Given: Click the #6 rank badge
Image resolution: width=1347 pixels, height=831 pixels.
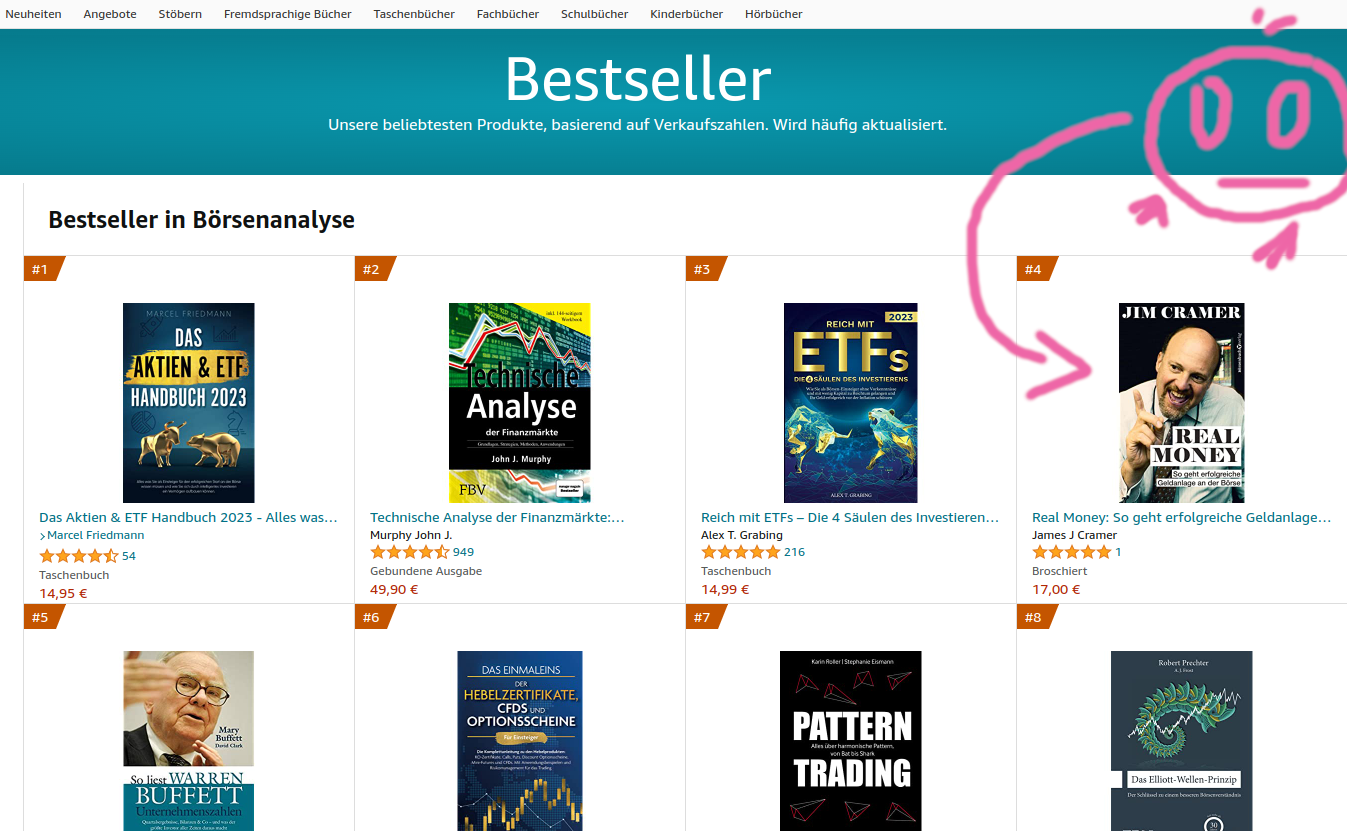Looking at the screenshot, I should coord(373,617).
